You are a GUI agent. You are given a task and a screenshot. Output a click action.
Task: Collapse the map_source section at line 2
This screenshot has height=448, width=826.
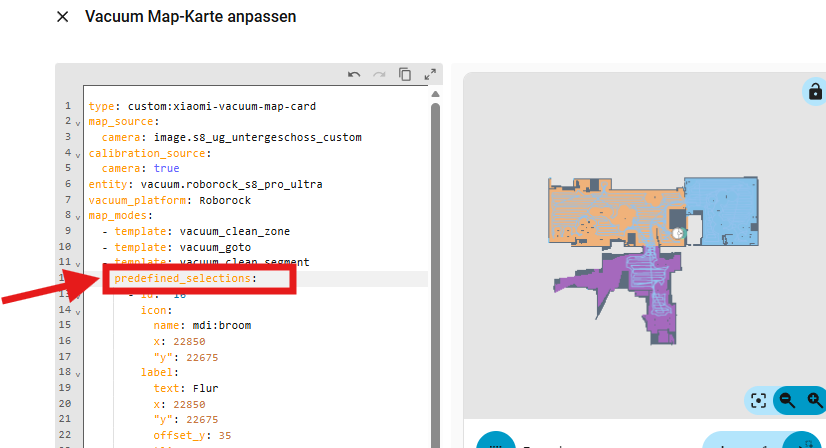click(78, 122)
